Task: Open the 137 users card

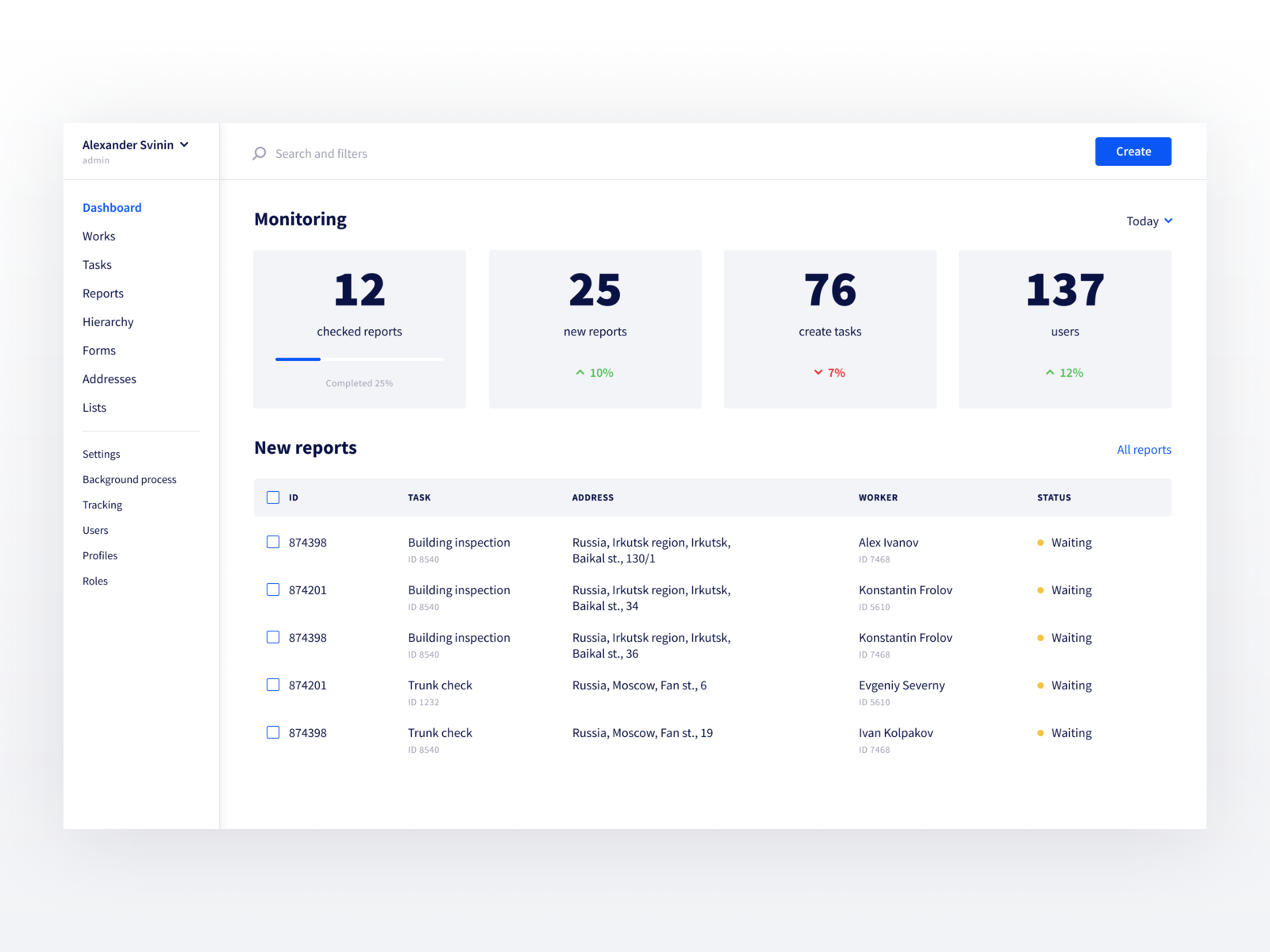Action: tap(1065, 329)
